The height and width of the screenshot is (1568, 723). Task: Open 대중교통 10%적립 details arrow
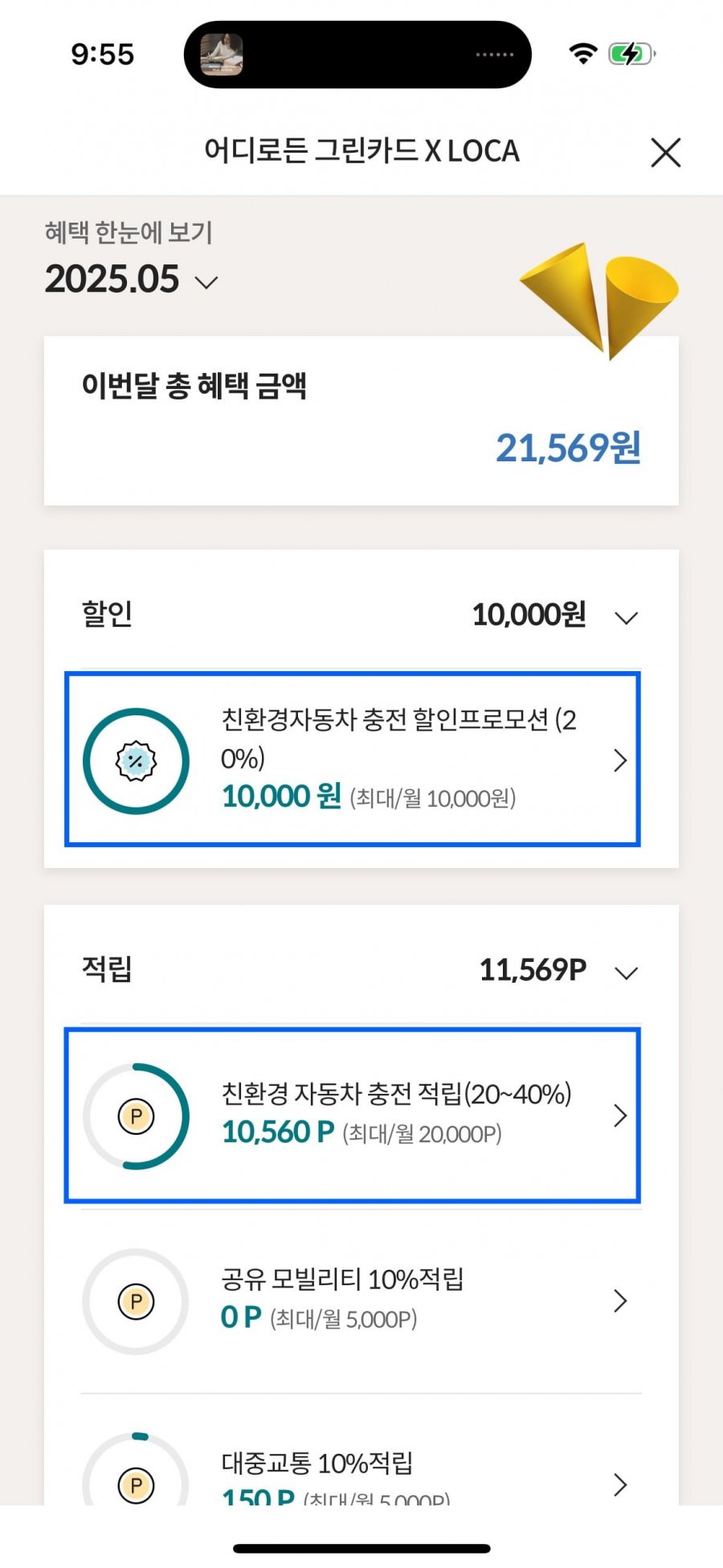coord(619,1484)
